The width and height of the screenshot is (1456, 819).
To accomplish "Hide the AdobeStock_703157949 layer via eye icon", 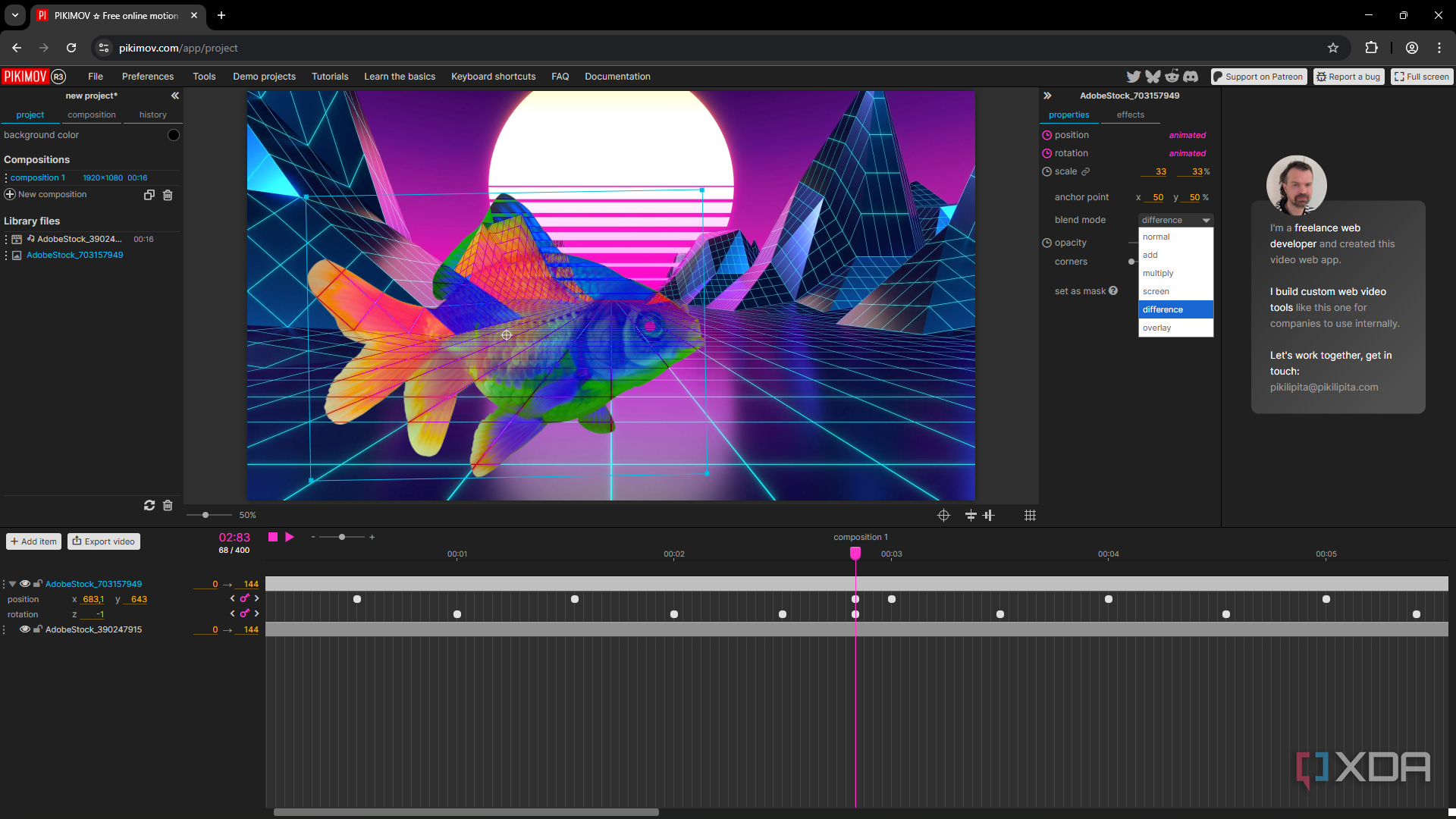I will [x=25, y=584].
